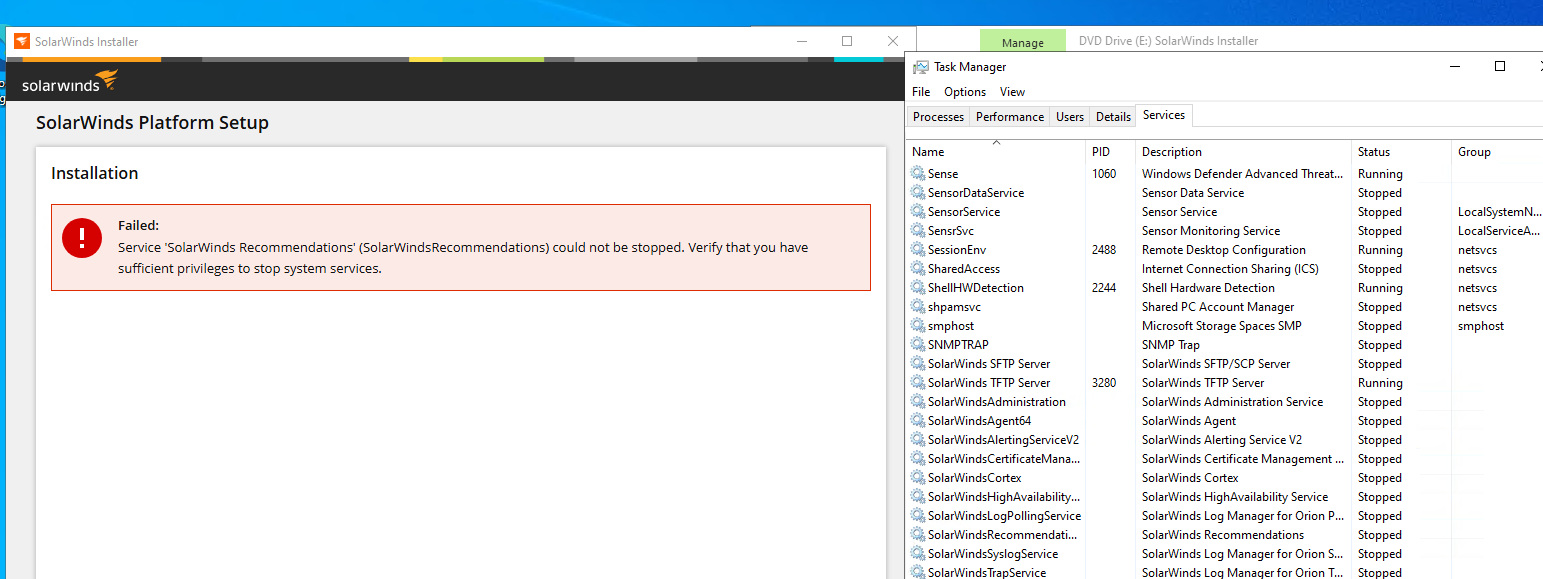
Task: Click the gear icon beside smphost
Action: click(x=918, y=326)
